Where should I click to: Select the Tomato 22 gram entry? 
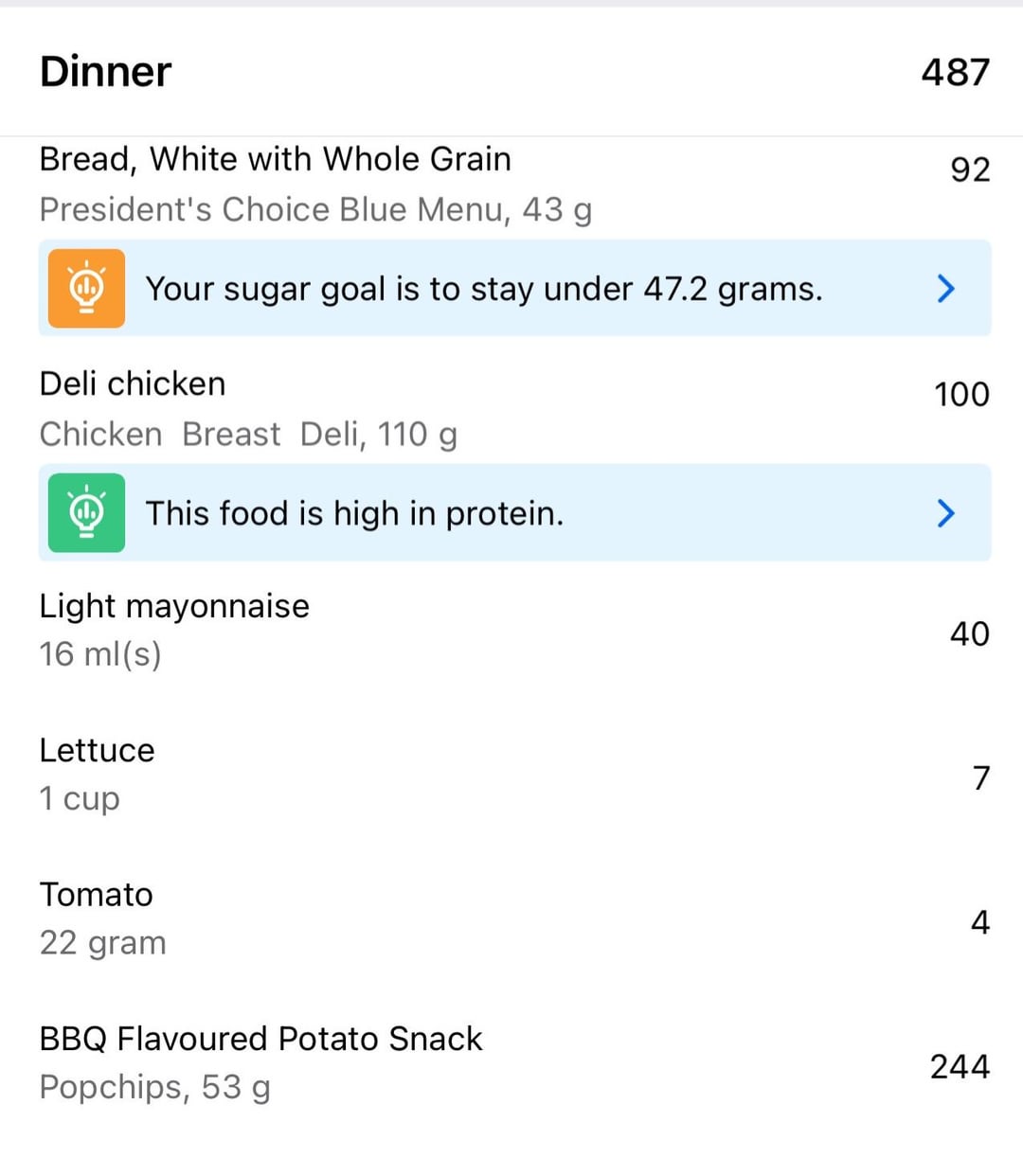click(x=511, y=918)
